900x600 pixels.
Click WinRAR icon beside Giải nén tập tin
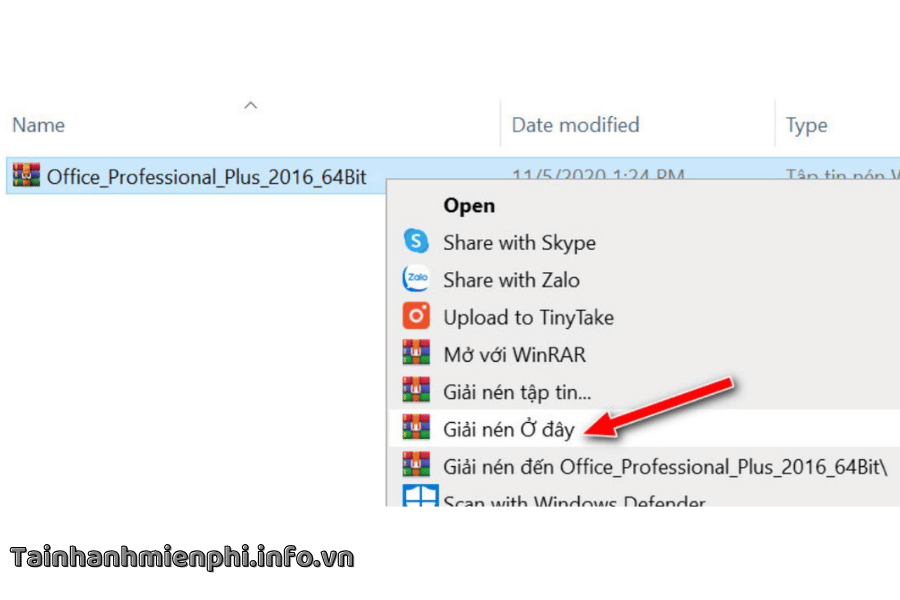click(x=415, y=391)
